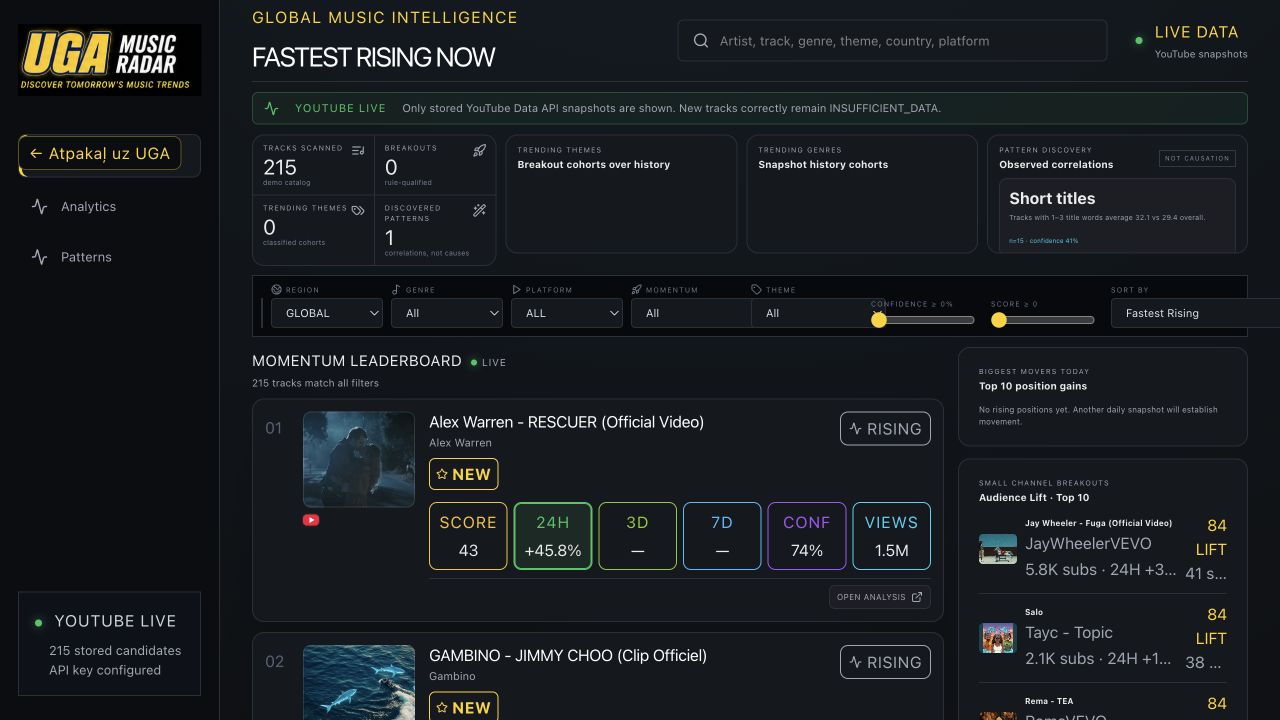Click the star icon in RESCUER's NEW badge

pos(442,474)
